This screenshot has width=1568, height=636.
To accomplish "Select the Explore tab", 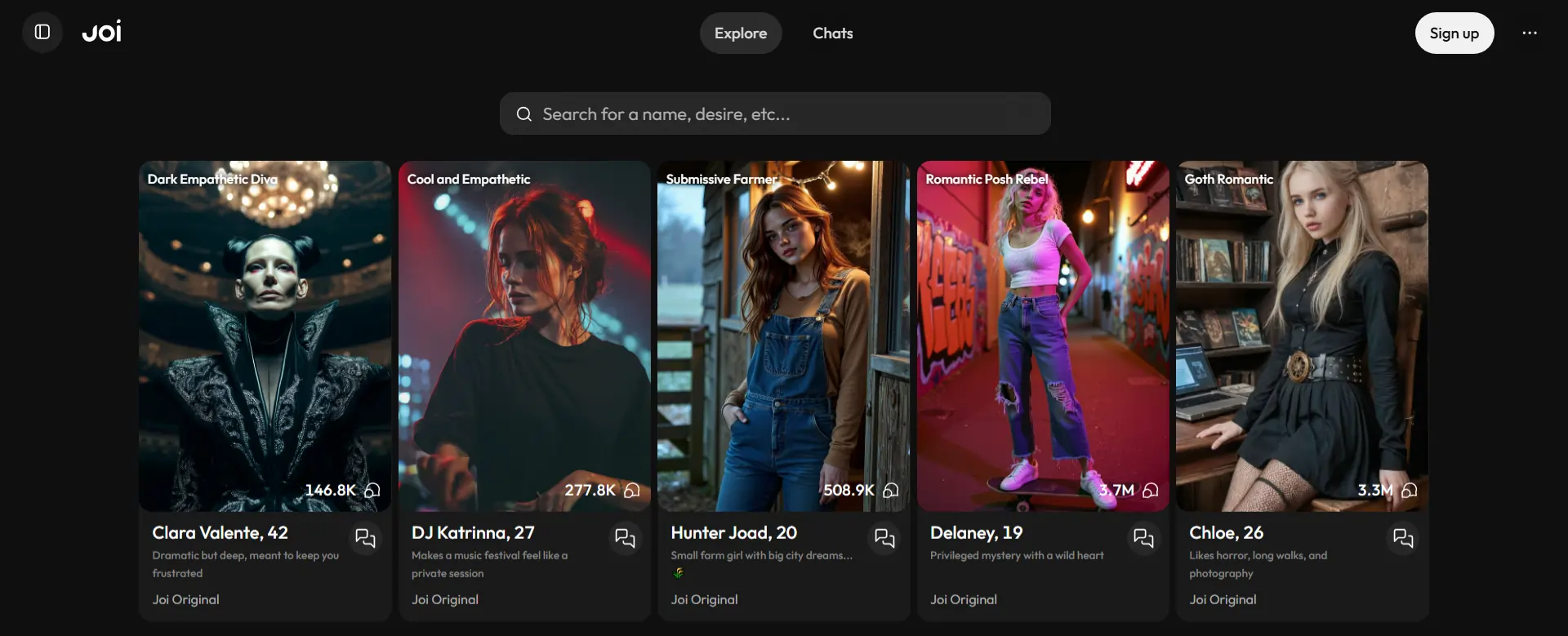I will [740, 33].
